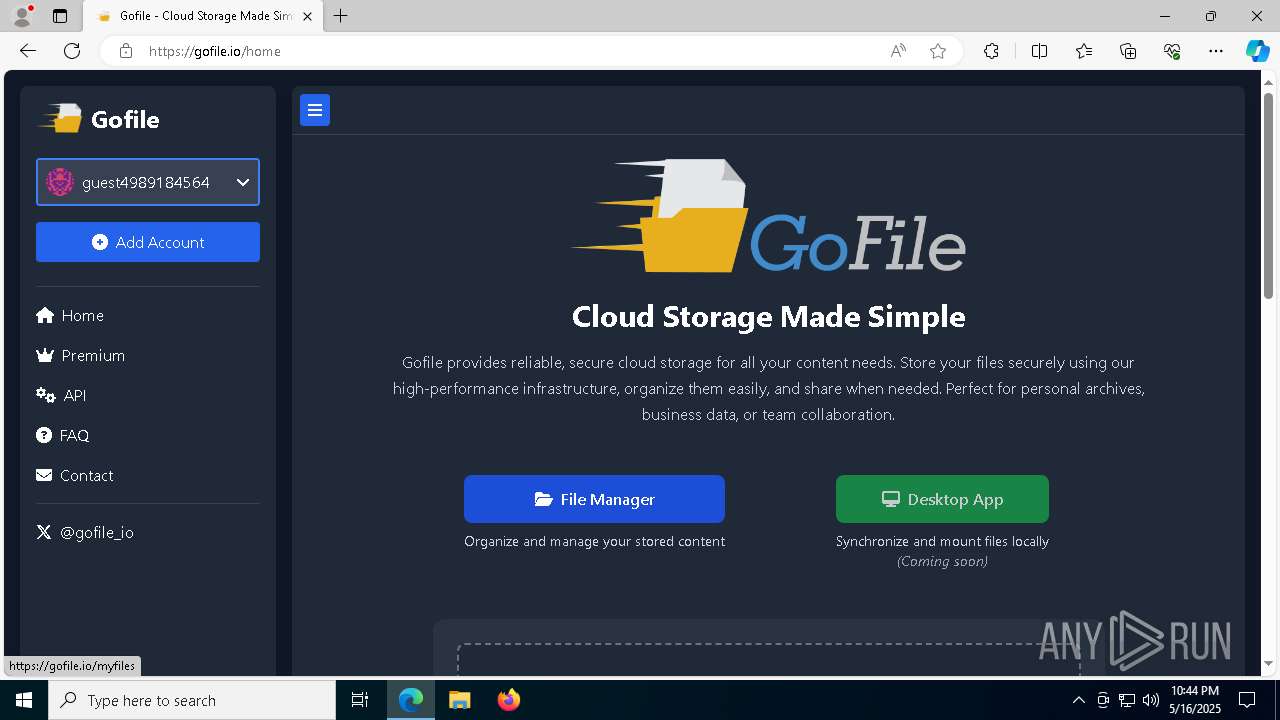Open Task View on the taskbar

pos(360,700)
